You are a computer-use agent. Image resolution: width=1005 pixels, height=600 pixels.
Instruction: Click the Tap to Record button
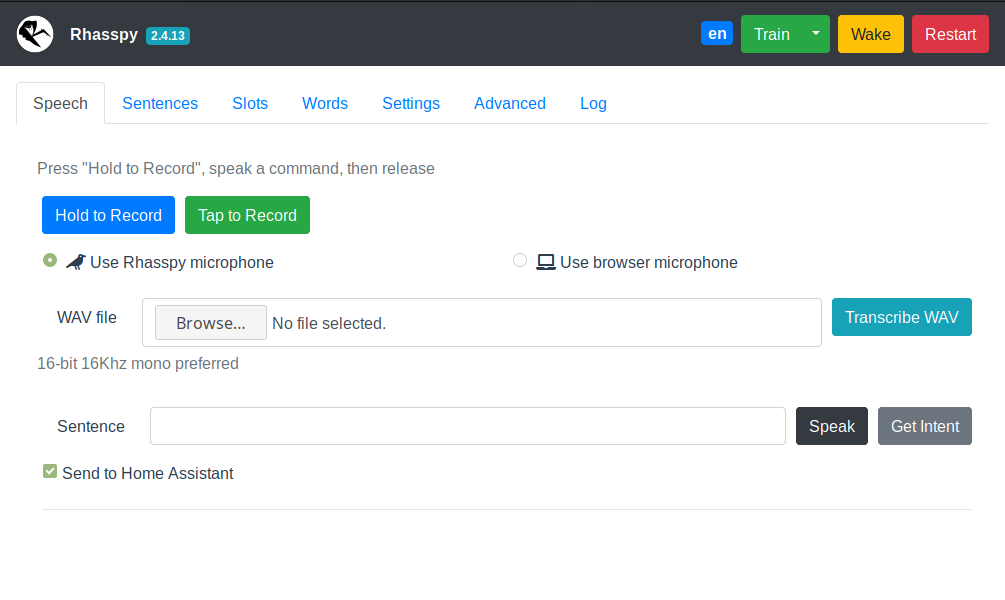point(247,215)
